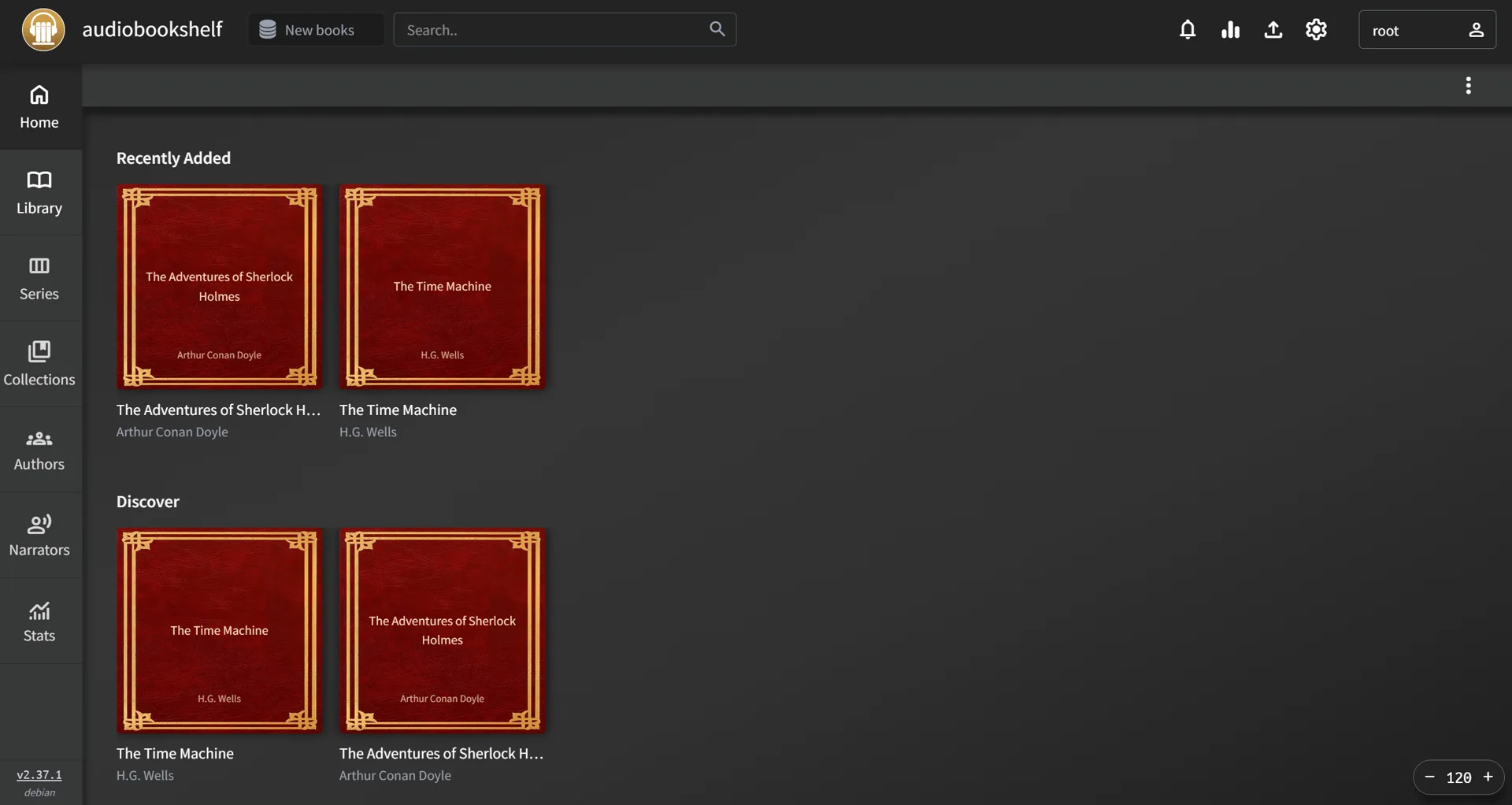Open the root user account button
1512x805 pixels.
[x=1427, y=30]
